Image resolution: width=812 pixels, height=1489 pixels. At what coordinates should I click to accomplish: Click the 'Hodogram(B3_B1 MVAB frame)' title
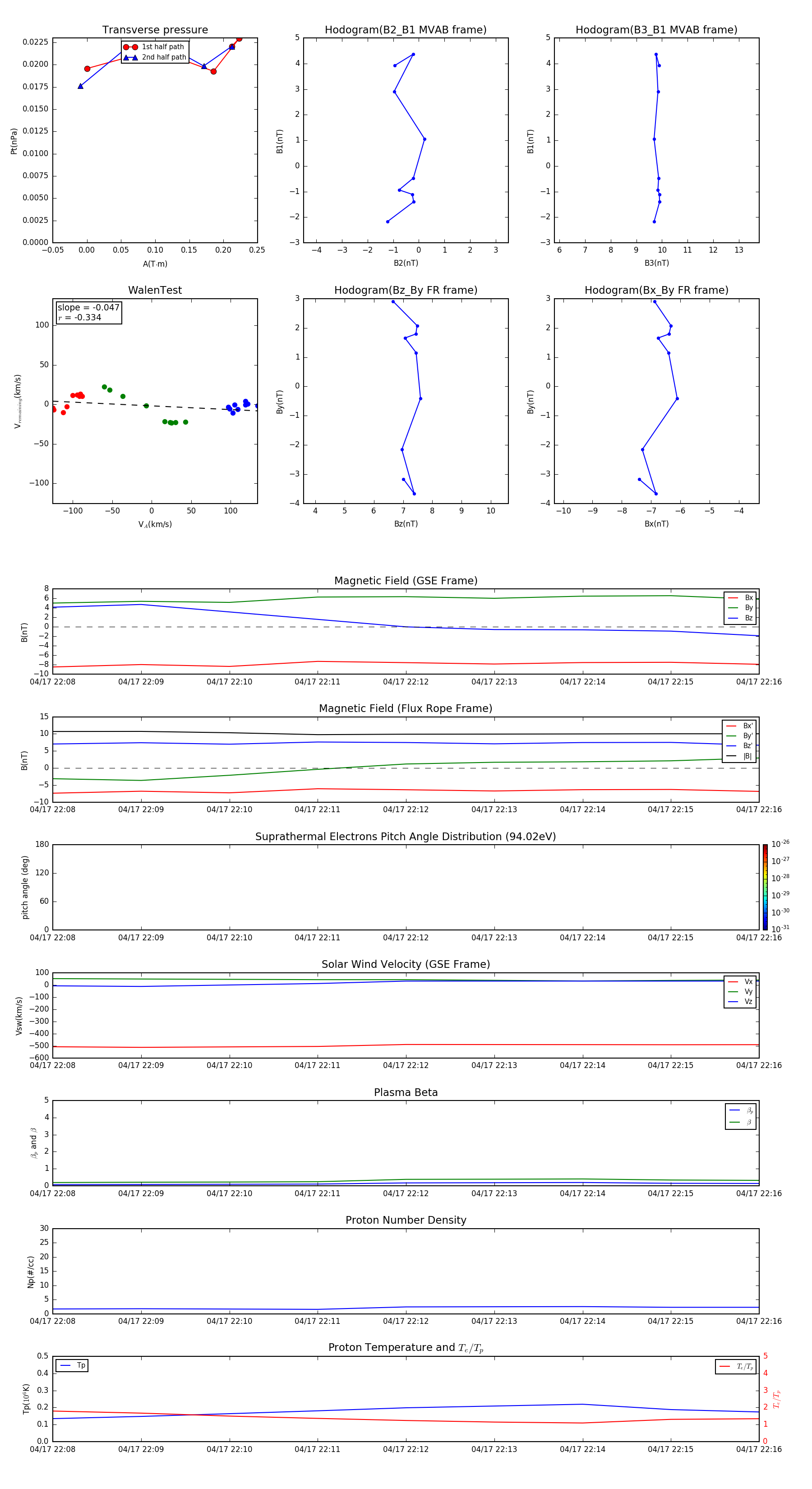656,30
